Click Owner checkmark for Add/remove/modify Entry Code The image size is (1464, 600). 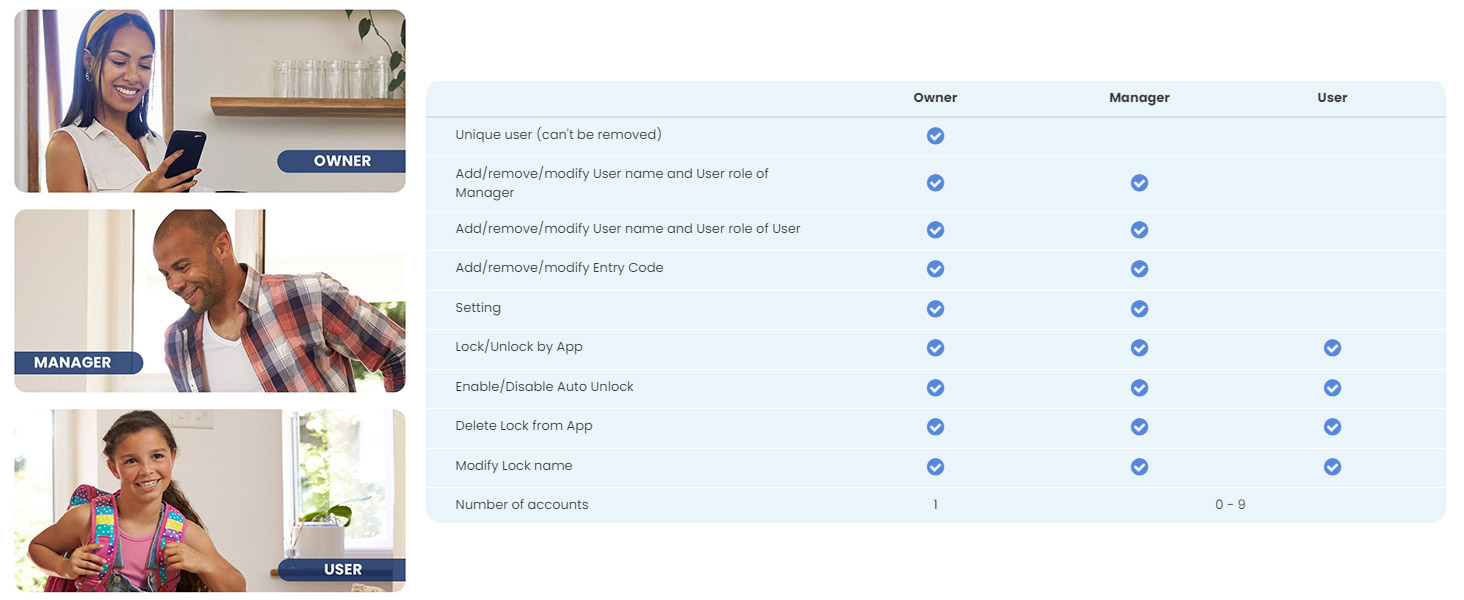click(935, 269)
